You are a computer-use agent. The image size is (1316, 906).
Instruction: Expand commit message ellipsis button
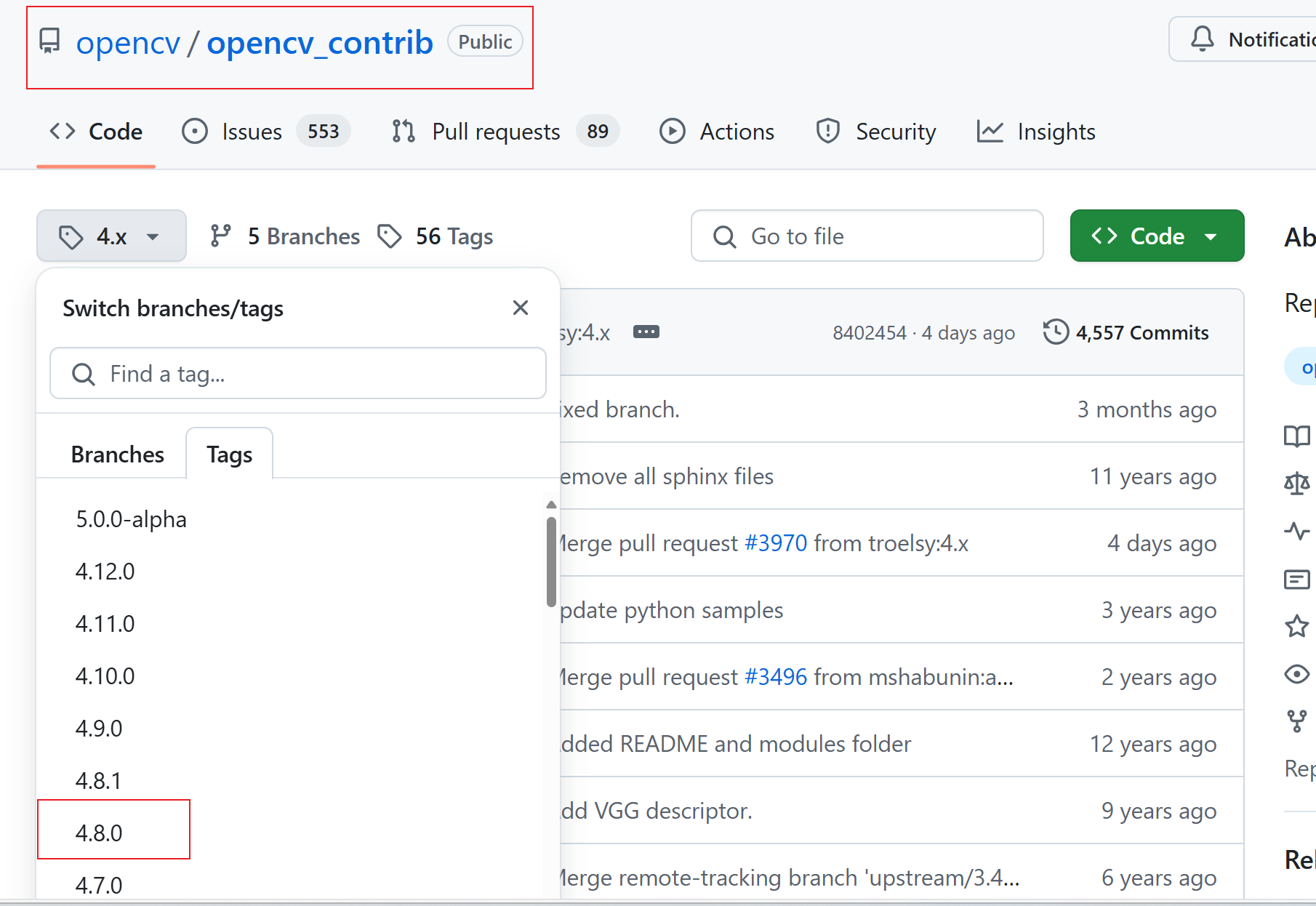coord(646,332)
